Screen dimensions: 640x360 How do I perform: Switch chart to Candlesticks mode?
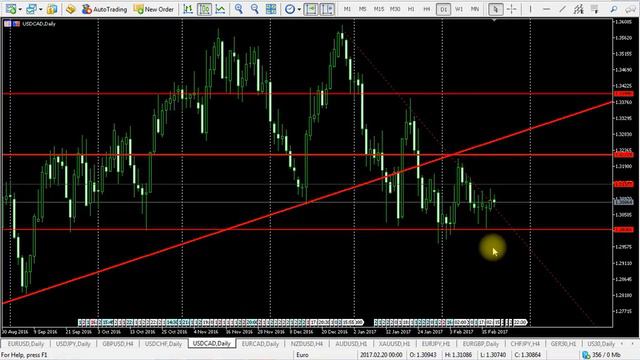click(204, 9)
